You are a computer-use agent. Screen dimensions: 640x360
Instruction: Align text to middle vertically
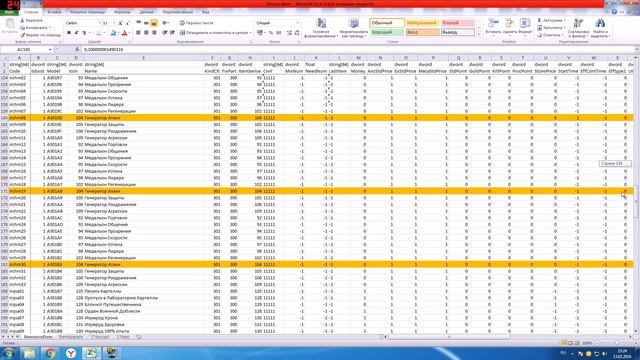146,23
